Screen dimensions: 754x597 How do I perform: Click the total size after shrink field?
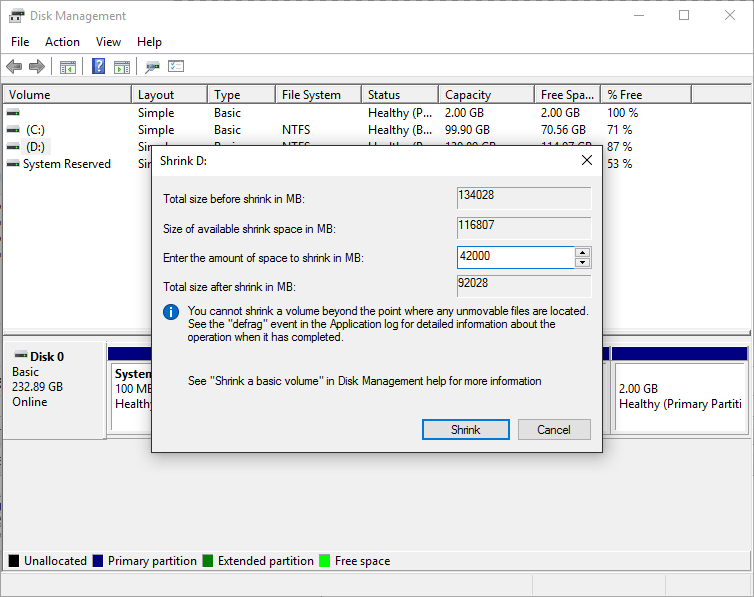point(524,286)
